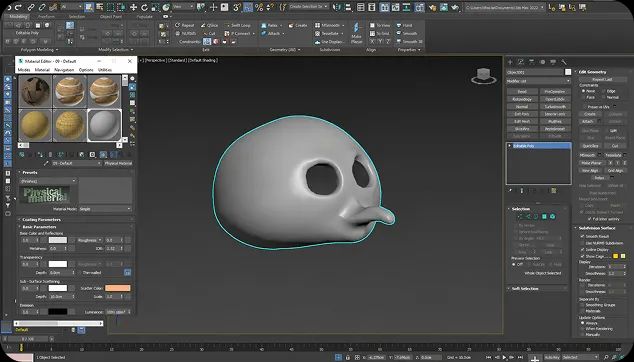Open the Hierarchy command panel tab
This screenshot has height=362, width=634.
coord(531,62)
